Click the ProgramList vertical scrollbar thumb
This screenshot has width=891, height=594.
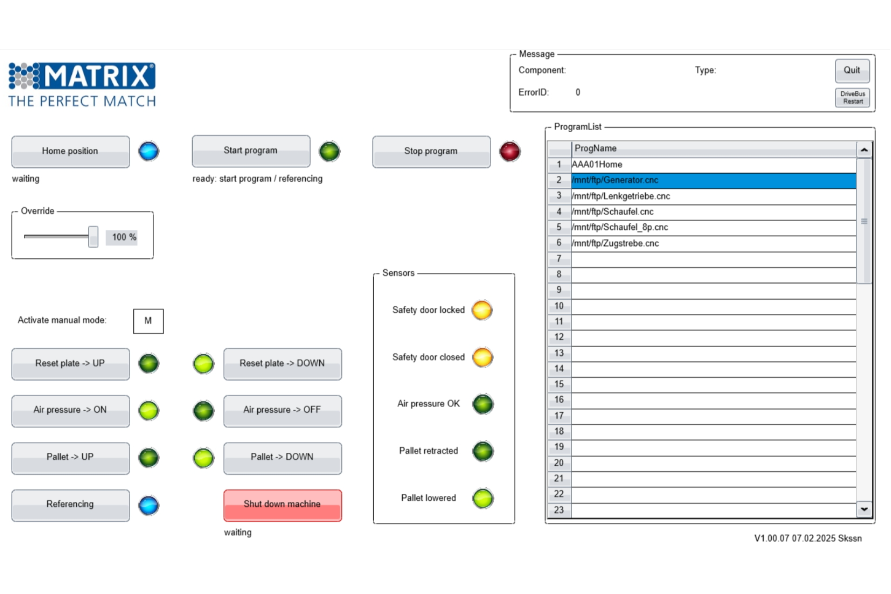[x=864, y=222]
